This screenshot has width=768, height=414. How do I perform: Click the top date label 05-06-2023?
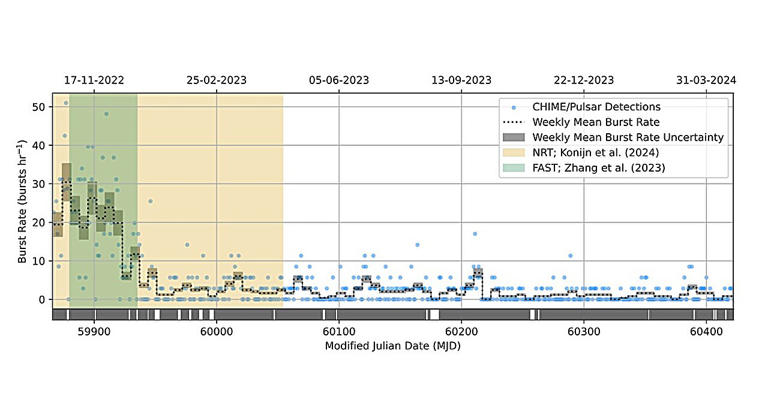(339, 80)
